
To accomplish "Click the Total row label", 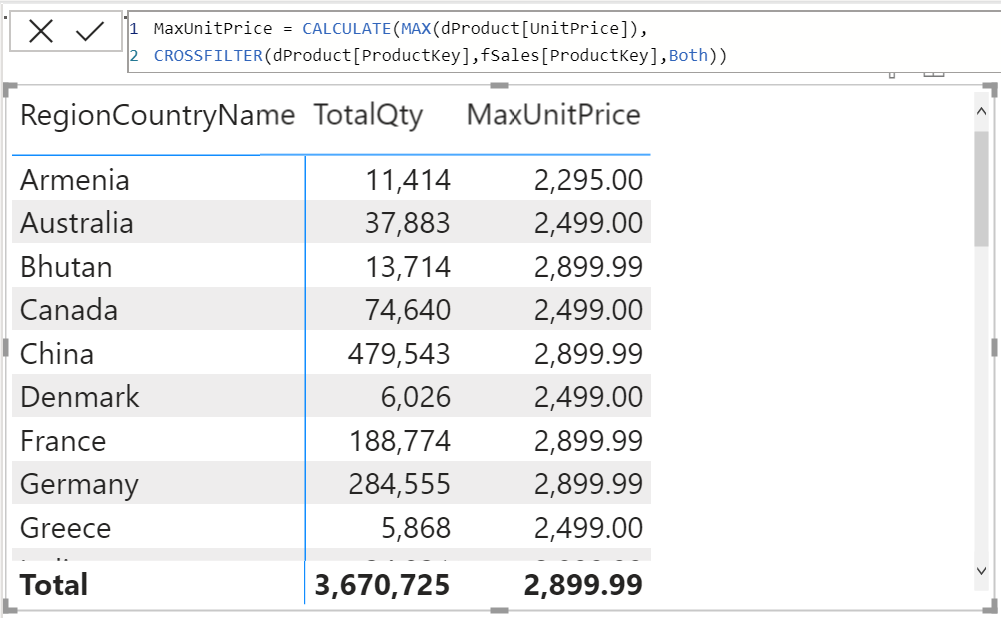I will [54, 585].
